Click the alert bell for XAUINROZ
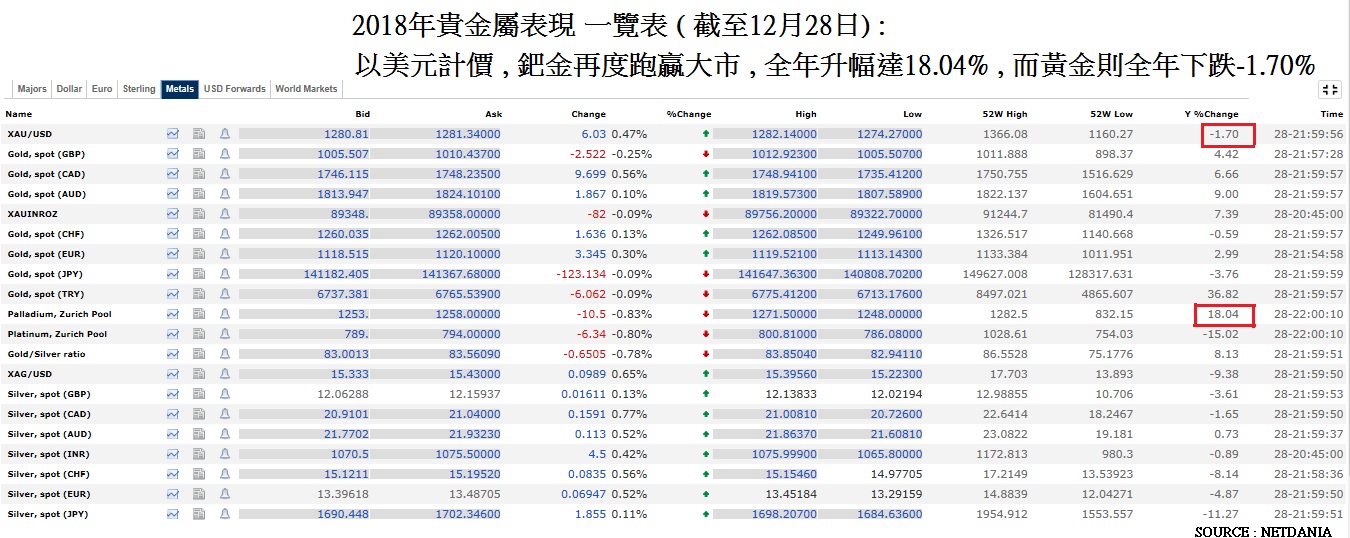 pos(224,214)
